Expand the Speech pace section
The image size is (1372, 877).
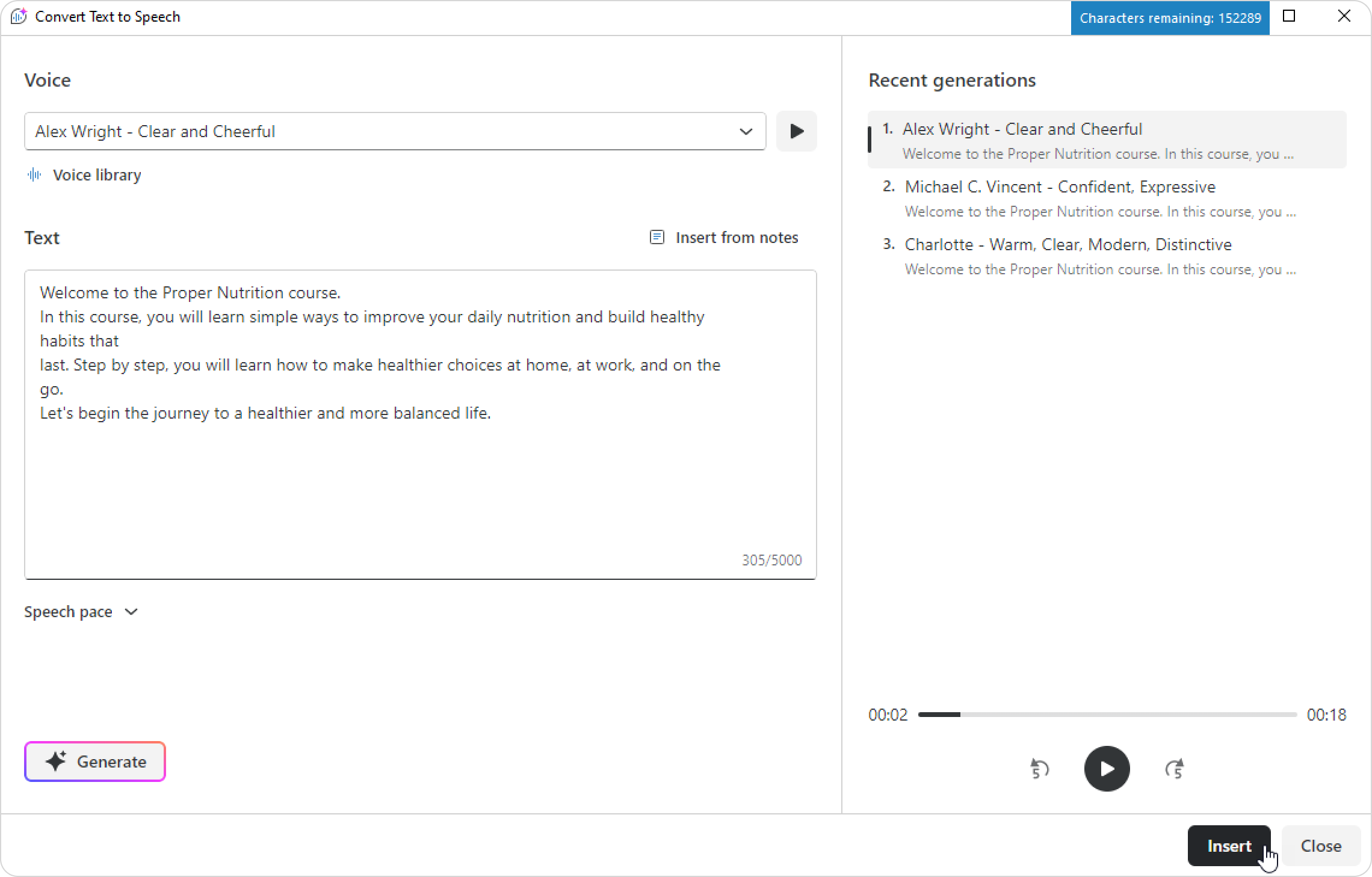pyautogui.click(x=81, y=612)
